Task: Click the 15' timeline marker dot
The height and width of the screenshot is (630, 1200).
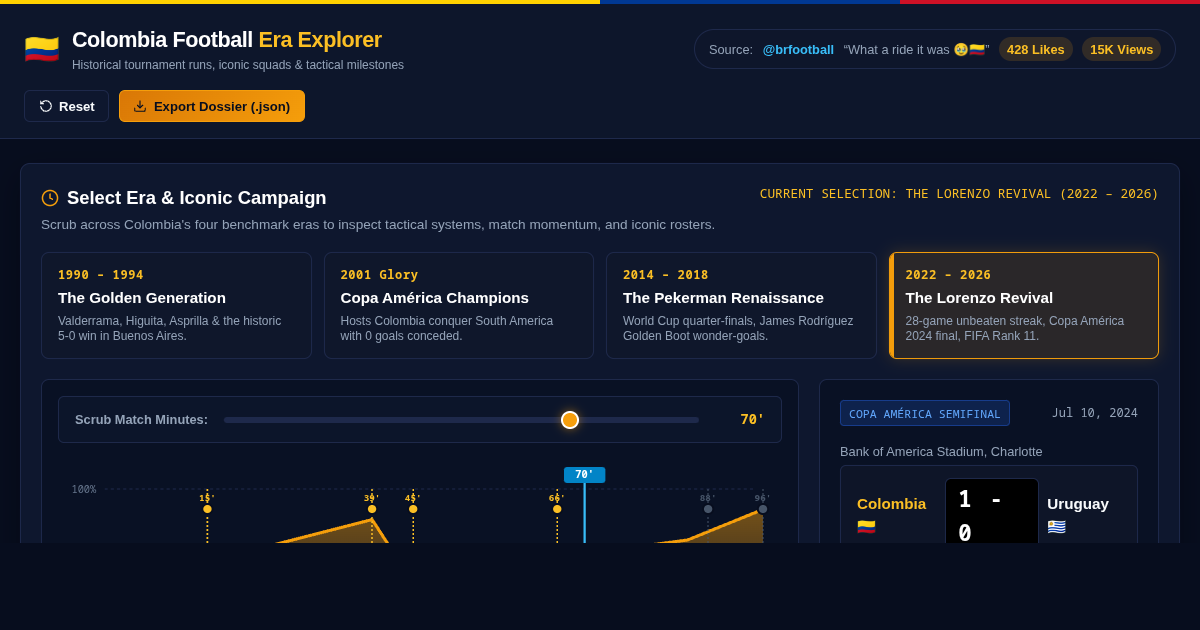Action: point(207,509)
